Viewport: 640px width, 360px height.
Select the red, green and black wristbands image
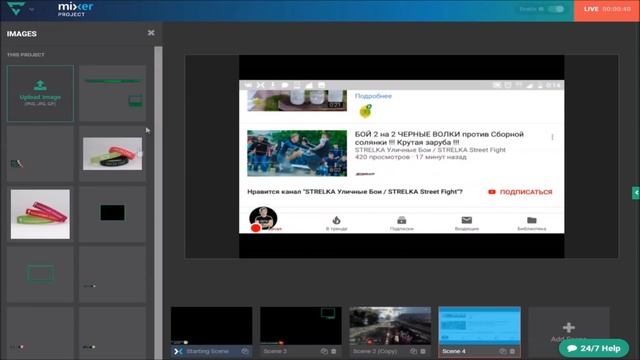[x=113, y=153]
